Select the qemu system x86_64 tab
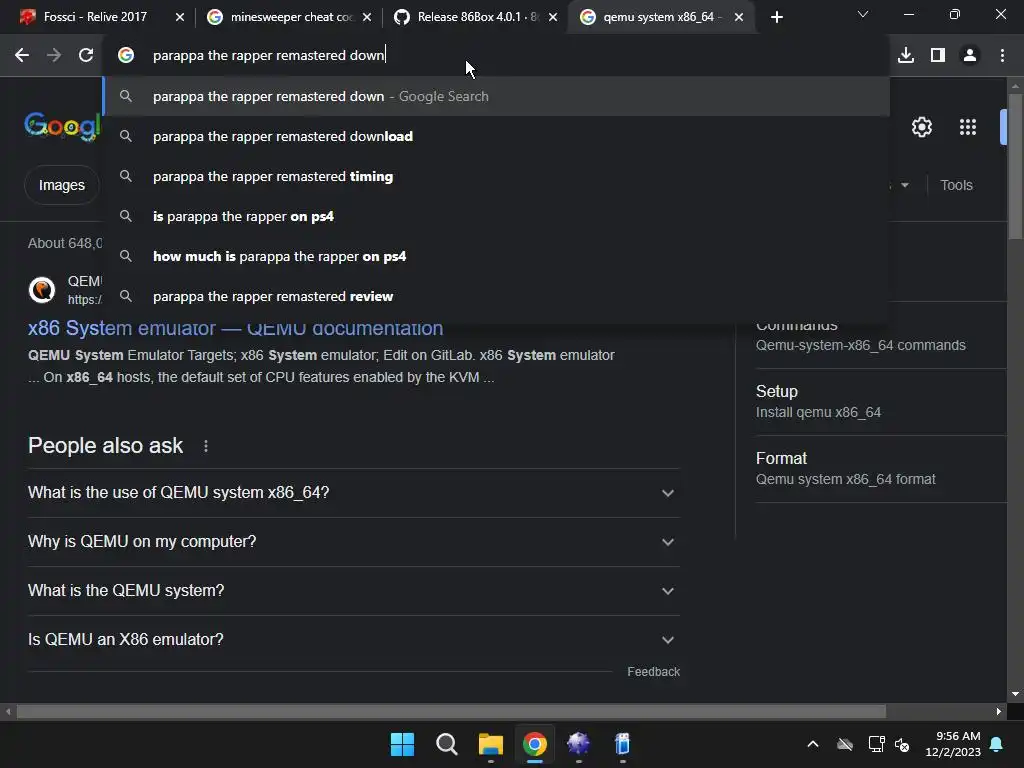This screenshot has width=1024, height=768. click(653, 17)
